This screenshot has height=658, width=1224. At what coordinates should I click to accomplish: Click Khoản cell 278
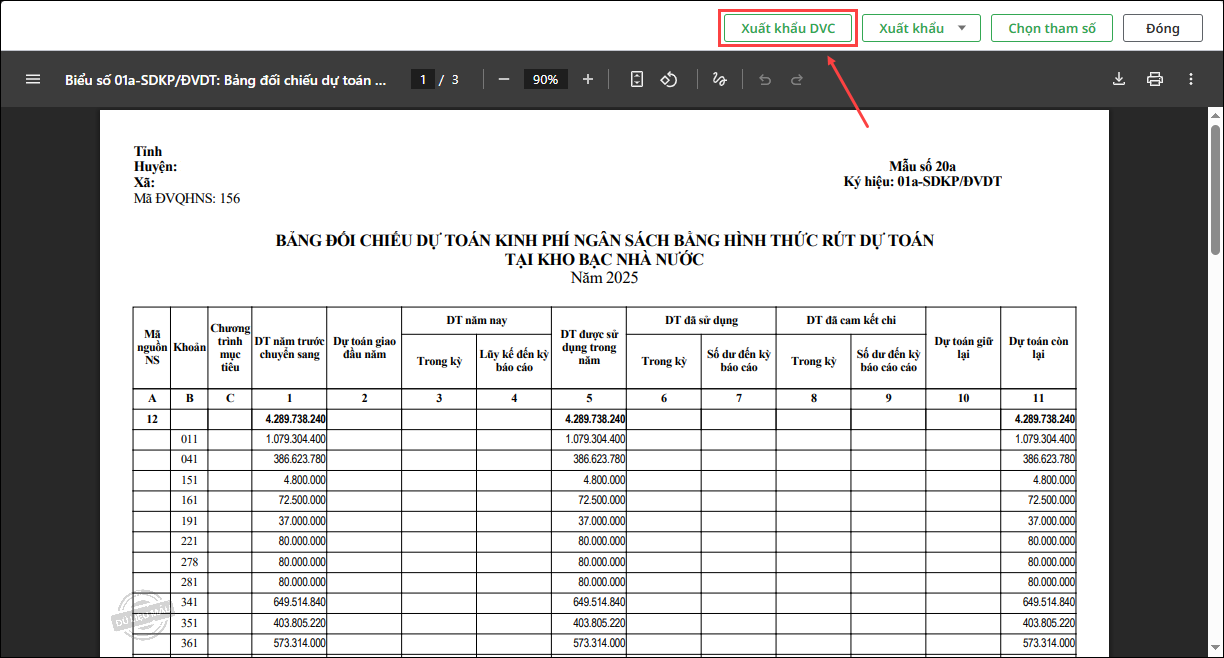[x=189, y=562]
